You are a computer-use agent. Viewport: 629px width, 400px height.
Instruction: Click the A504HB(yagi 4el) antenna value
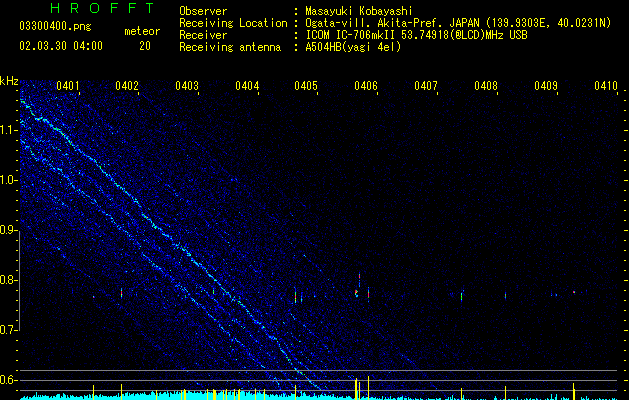pos(353,47)
